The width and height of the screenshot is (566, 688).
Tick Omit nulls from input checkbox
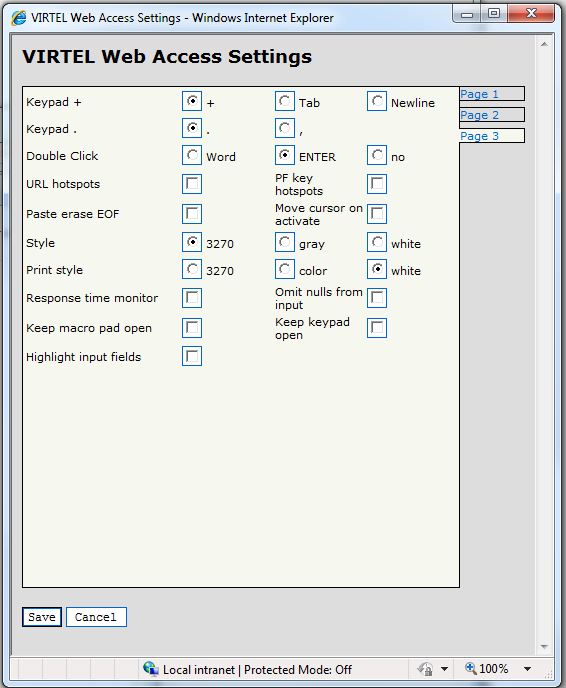tap(377, 298)
